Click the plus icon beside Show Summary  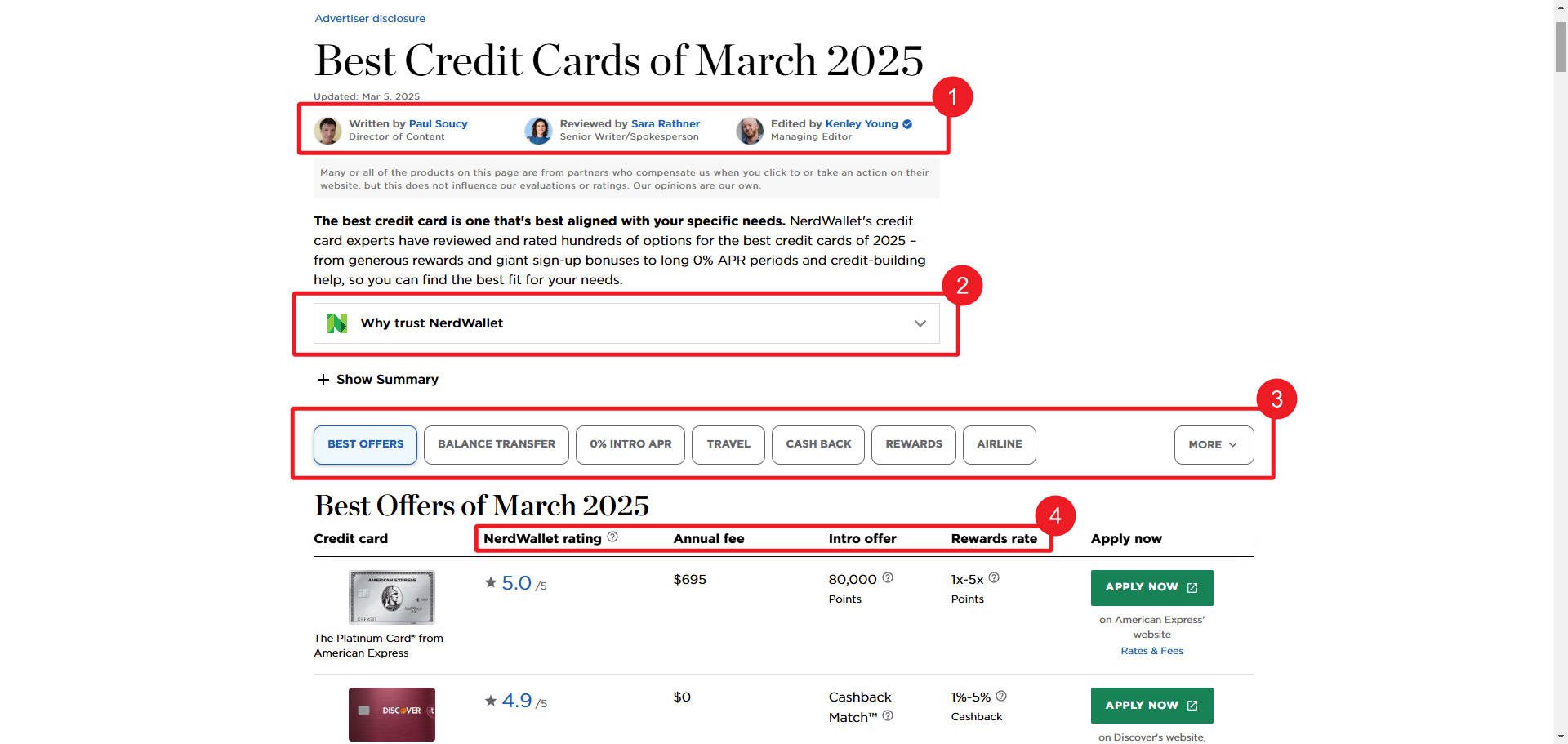pos(322,379)
